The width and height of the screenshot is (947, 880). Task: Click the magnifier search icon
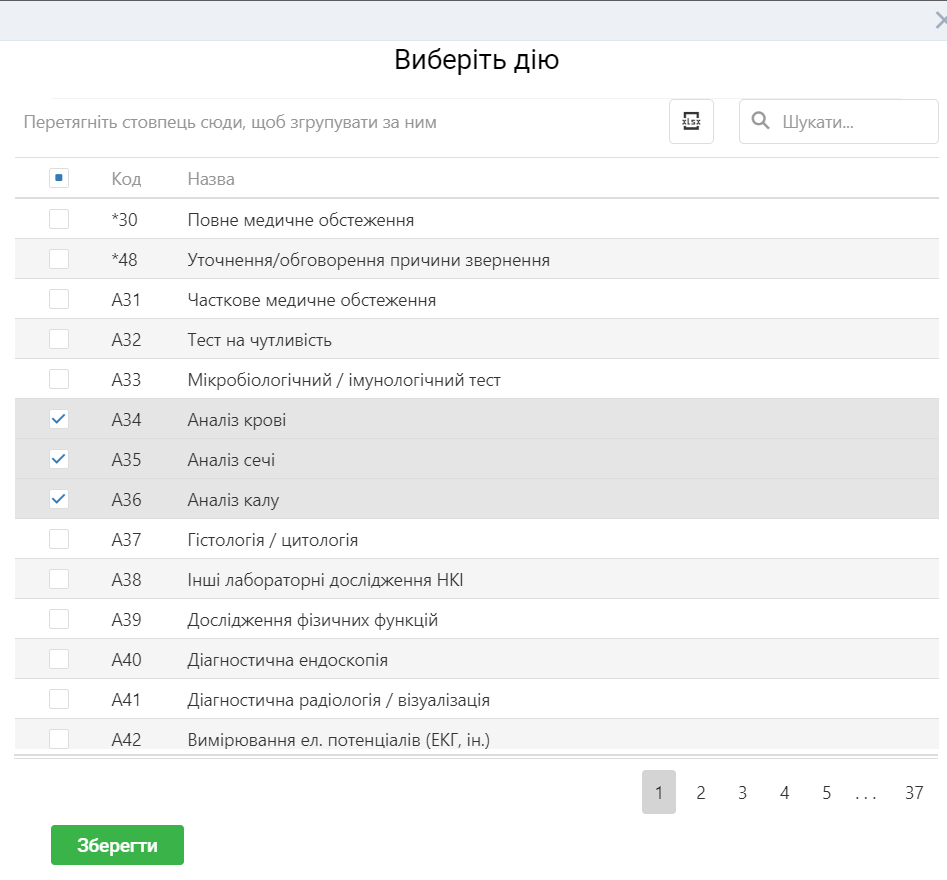click(x=760, y=121)
